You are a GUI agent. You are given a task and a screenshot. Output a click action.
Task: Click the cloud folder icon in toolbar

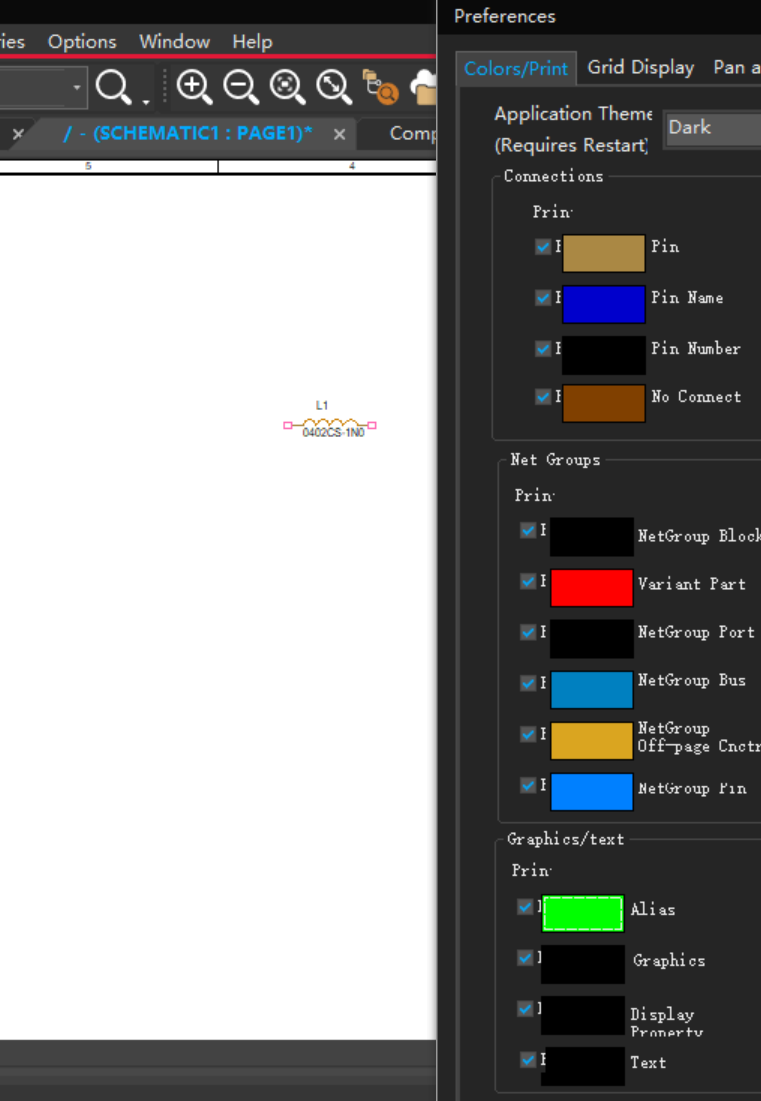(425, 88)
